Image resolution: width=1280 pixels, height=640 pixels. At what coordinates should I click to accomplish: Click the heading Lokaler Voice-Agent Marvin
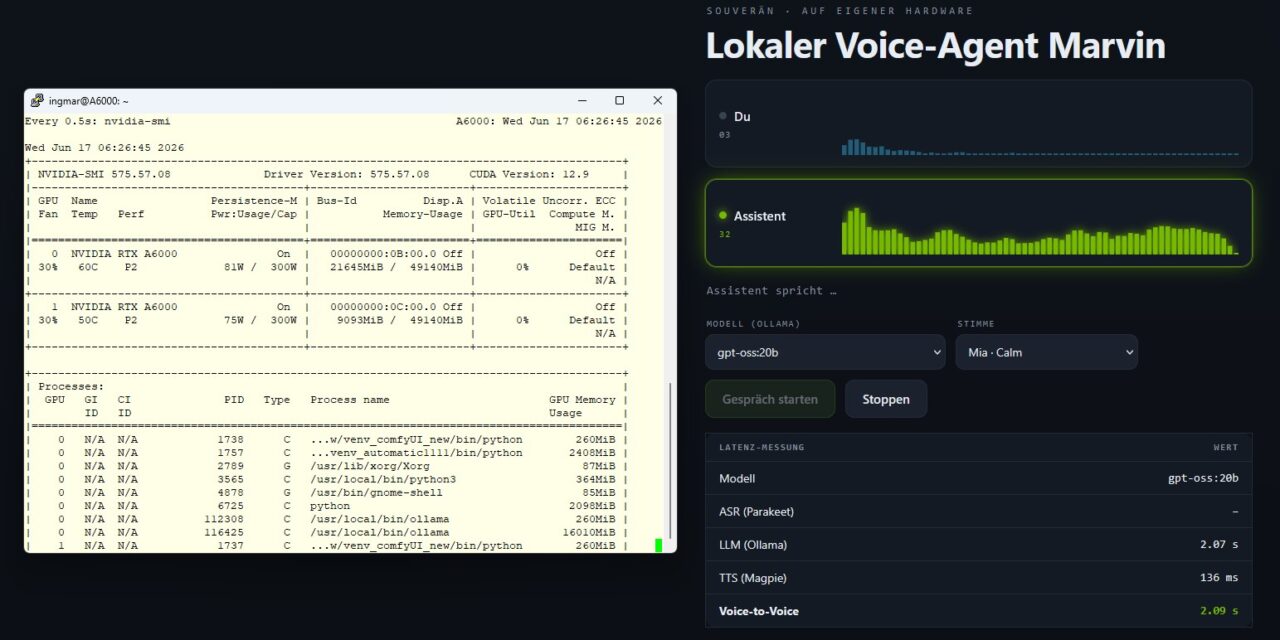(x=935, y=46)
